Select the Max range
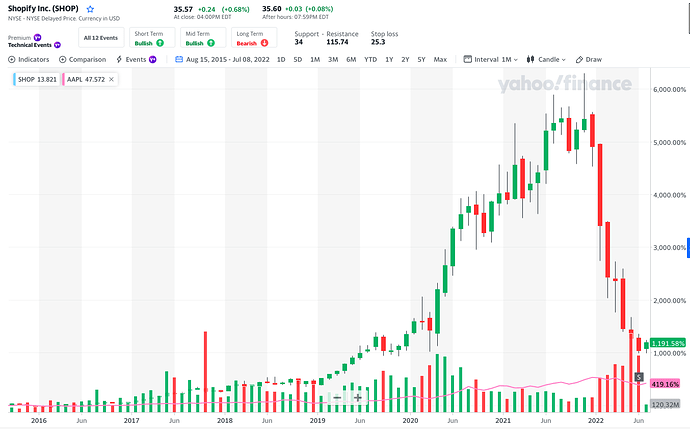This screenshot has height=429, width=690. pyautogui.click(x=440, y=59)
